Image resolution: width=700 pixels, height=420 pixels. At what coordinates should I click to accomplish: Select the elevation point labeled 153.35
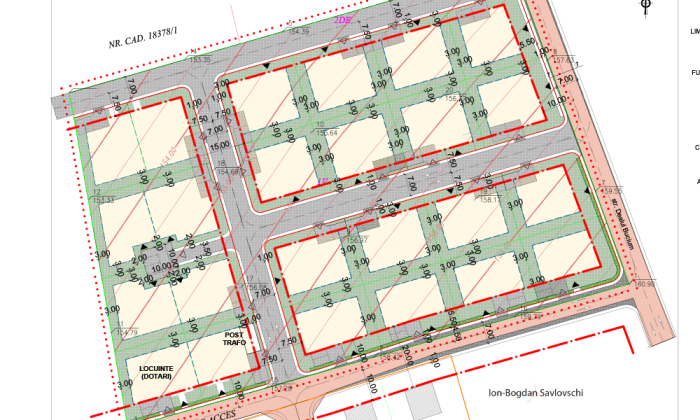[200, 59]
